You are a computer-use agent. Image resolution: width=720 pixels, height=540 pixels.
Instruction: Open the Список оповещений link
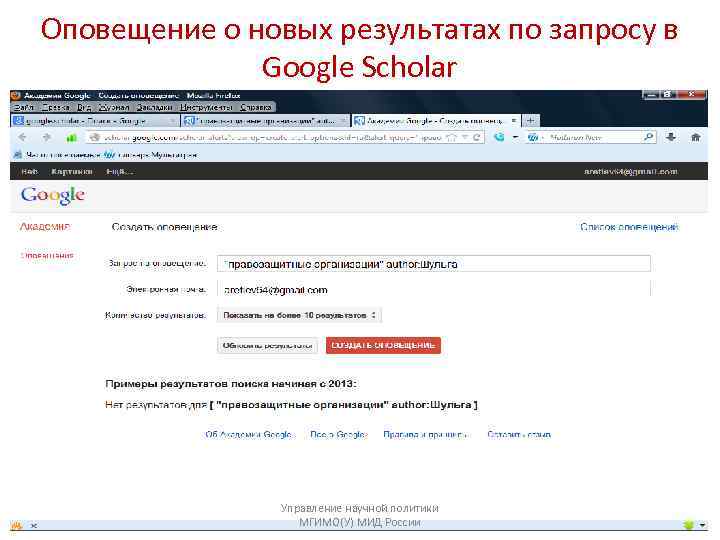pyautogui.click(x=629, y=227)
